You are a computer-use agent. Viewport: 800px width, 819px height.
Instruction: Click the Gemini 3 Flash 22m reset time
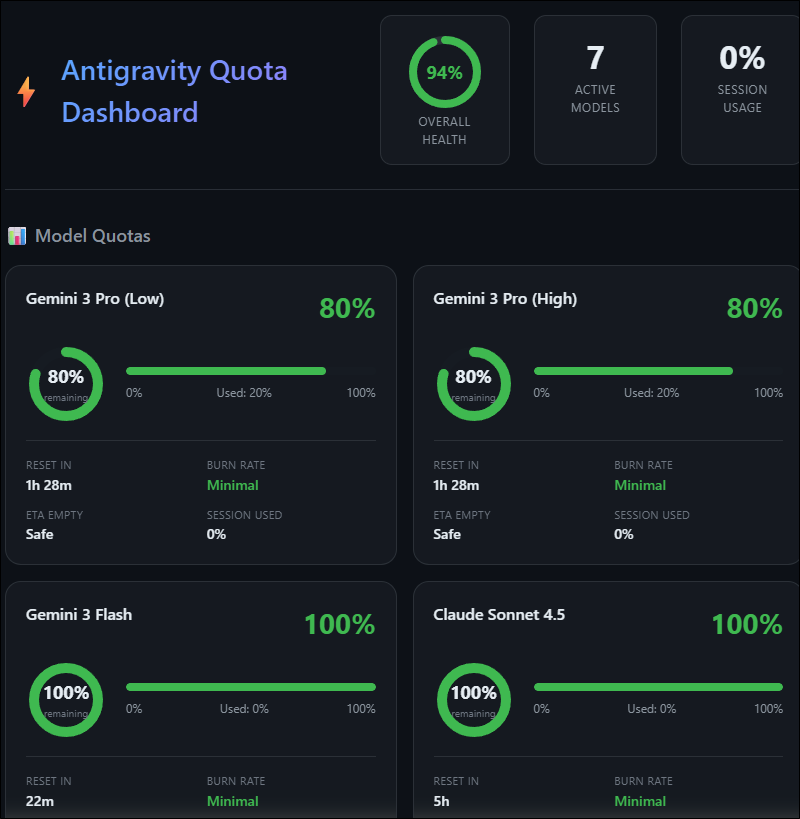click(40, 801)
